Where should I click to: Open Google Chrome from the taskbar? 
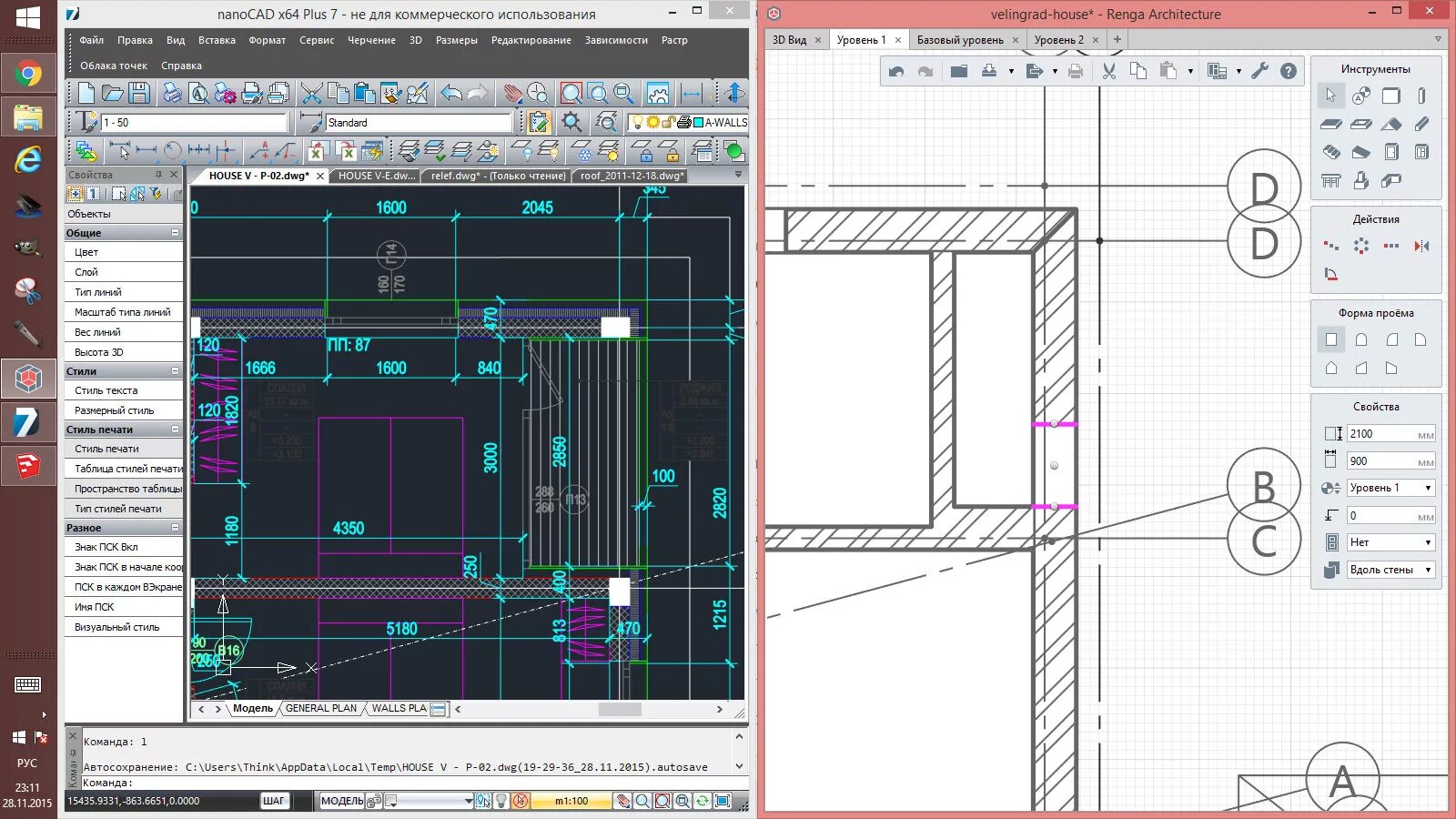pos(28,75)
